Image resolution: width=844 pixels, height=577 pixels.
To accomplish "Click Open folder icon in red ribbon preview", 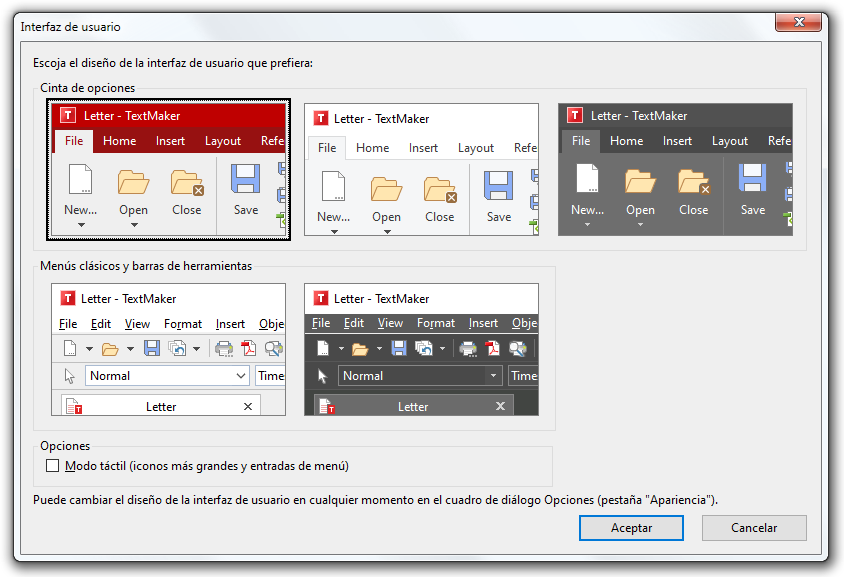I will [133, 182].
